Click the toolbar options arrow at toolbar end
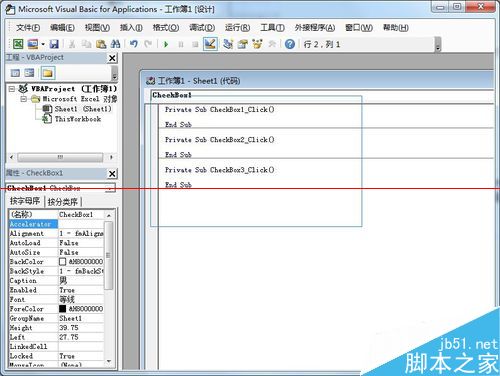This screenshot has height=376, width=500. (438, 45)
